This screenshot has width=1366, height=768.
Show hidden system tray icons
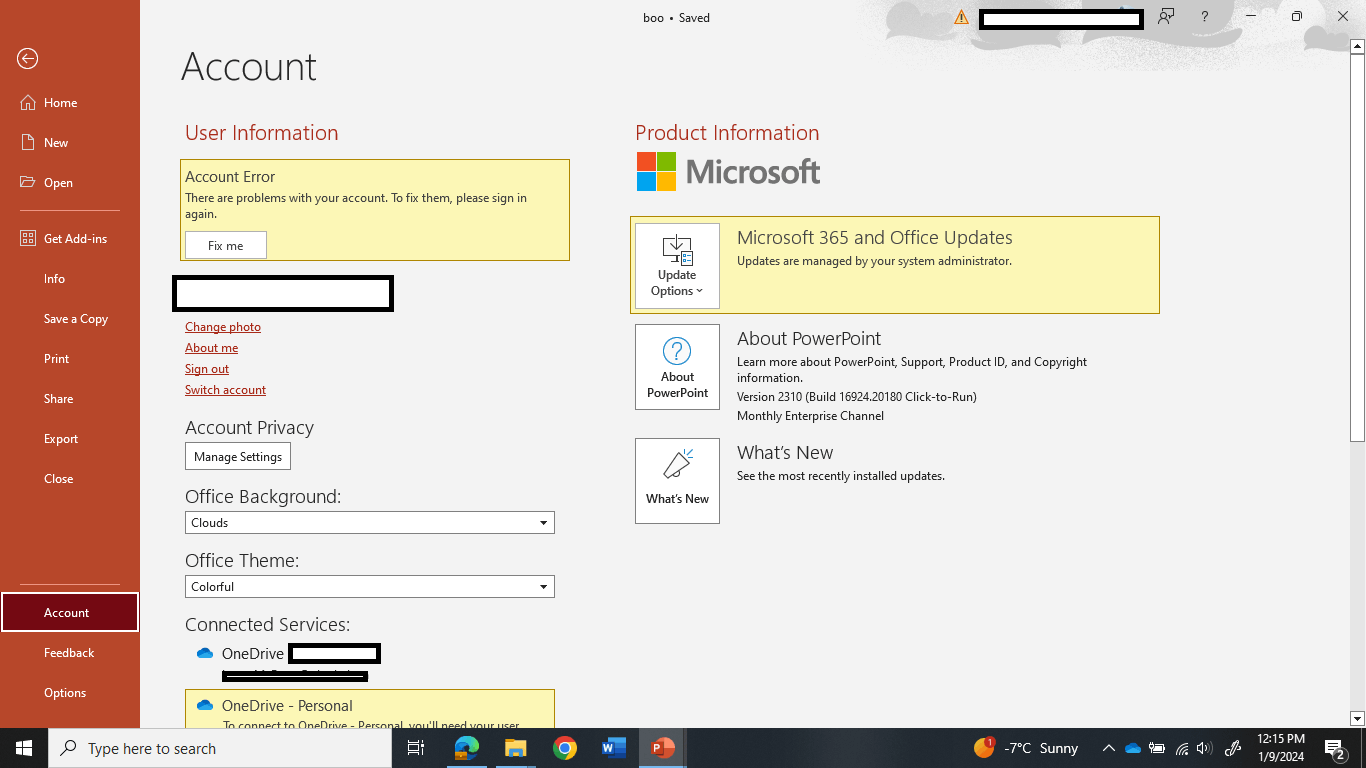click(x=1108, y=748)
